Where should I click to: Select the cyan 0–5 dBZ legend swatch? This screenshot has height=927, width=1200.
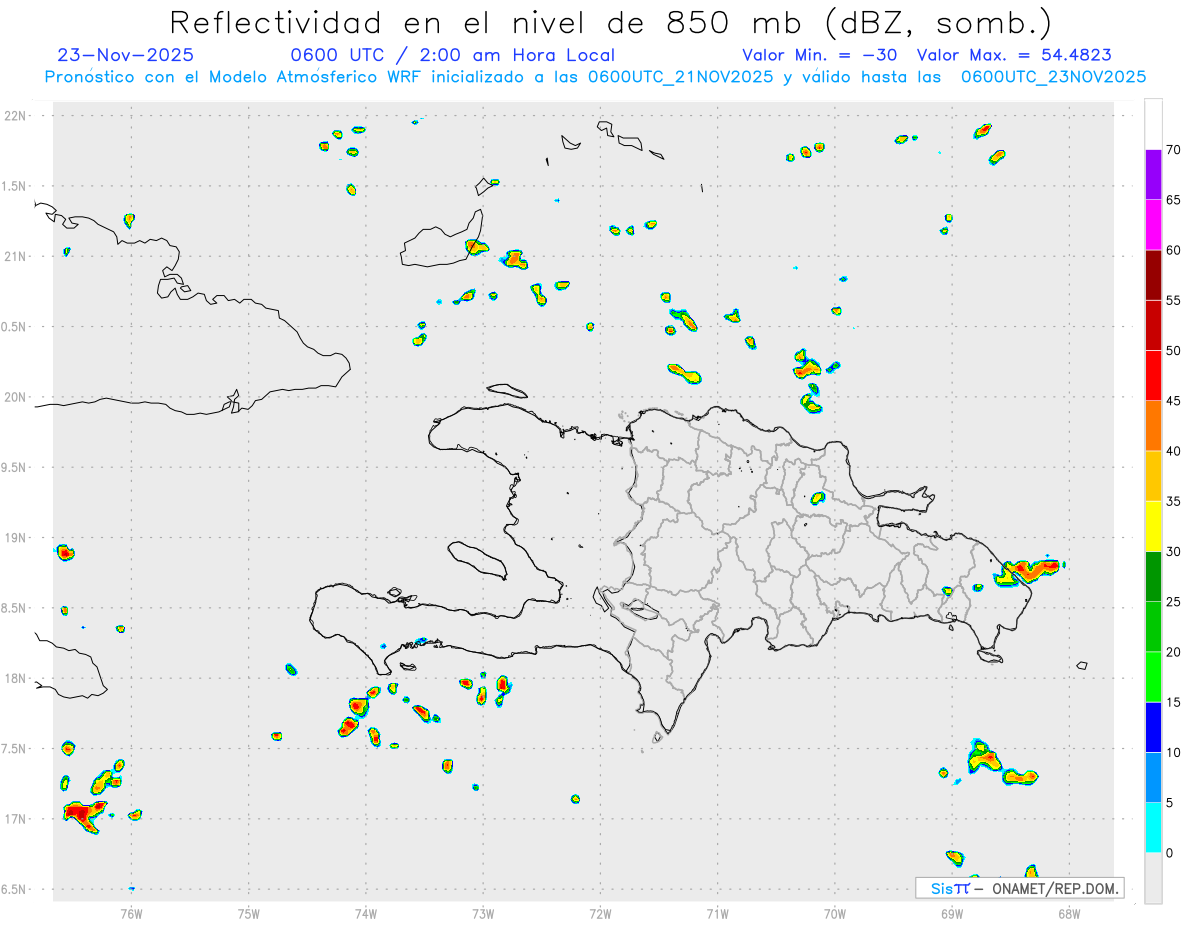[x=1153, y=828]
